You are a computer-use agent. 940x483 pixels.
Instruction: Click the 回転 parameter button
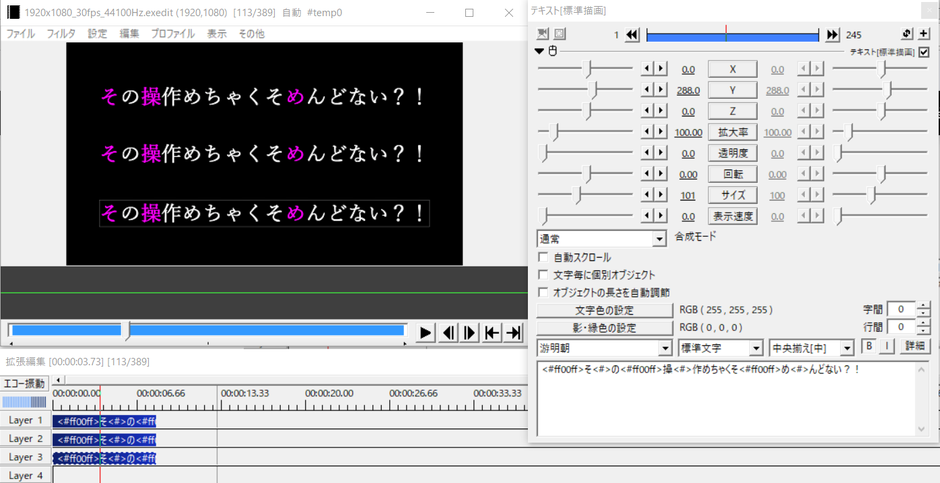733,174
